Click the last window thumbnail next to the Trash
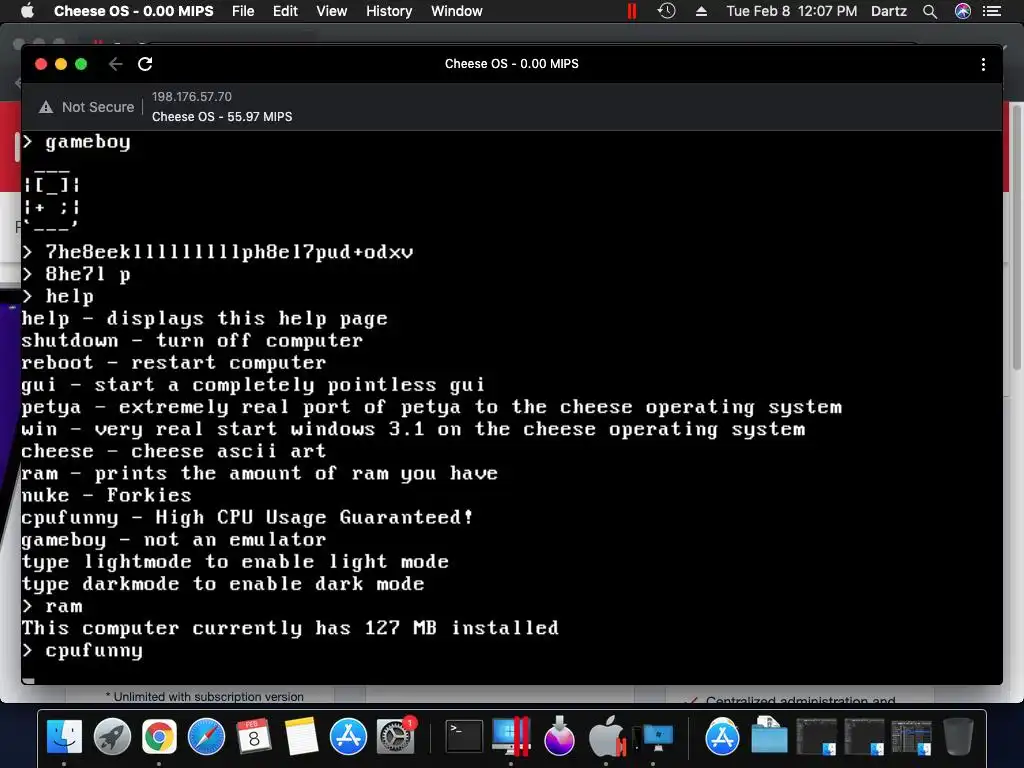Screen dimensions: 1024x768 [912, 737]
